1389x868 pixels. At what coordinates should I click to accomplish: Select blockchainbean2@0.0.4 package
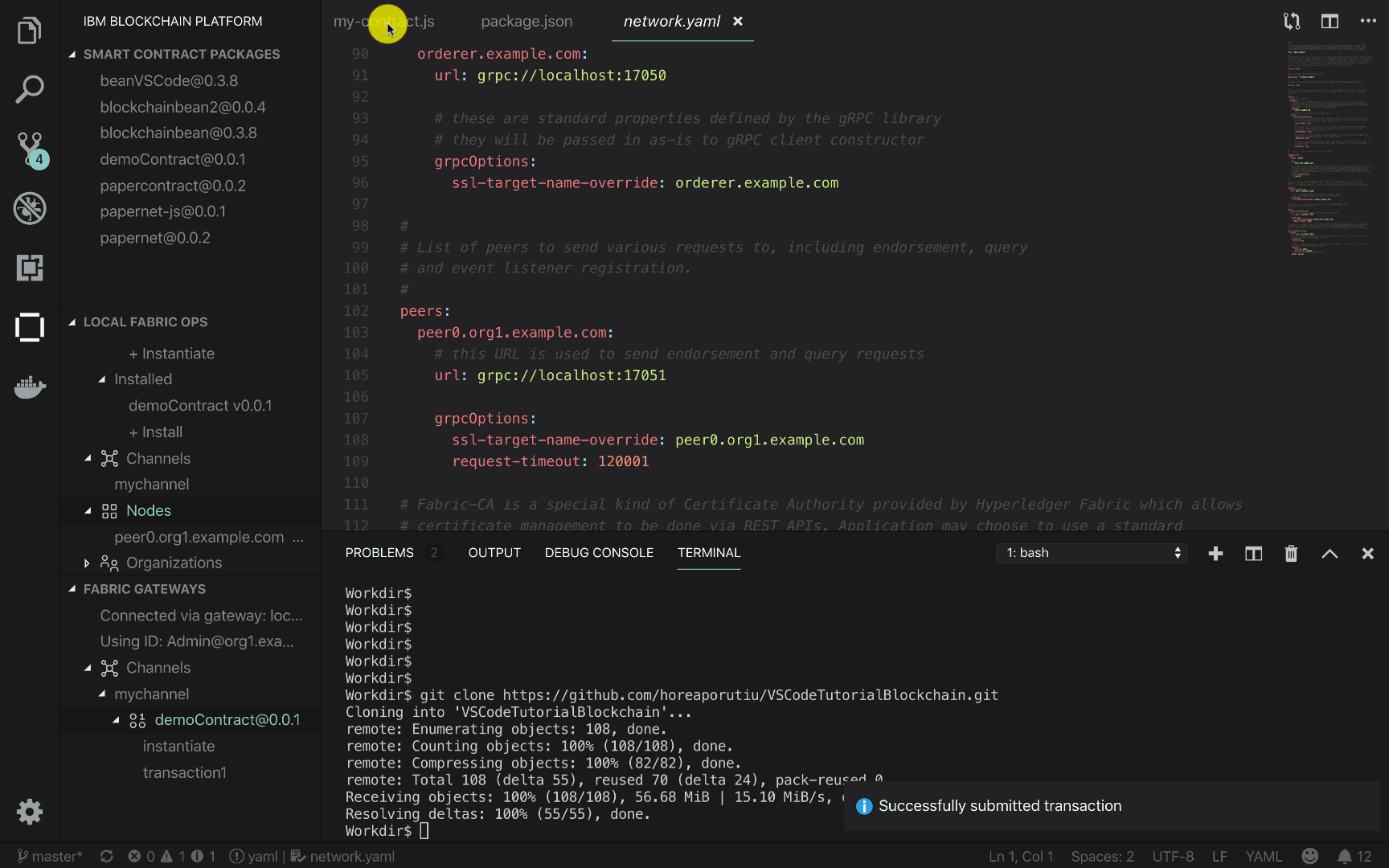pyautogui.click(x=182, y=108)
